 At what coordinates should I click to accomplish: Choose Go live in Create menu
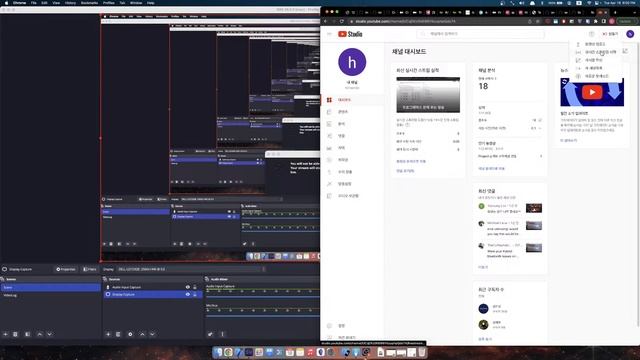coord(596,52)
